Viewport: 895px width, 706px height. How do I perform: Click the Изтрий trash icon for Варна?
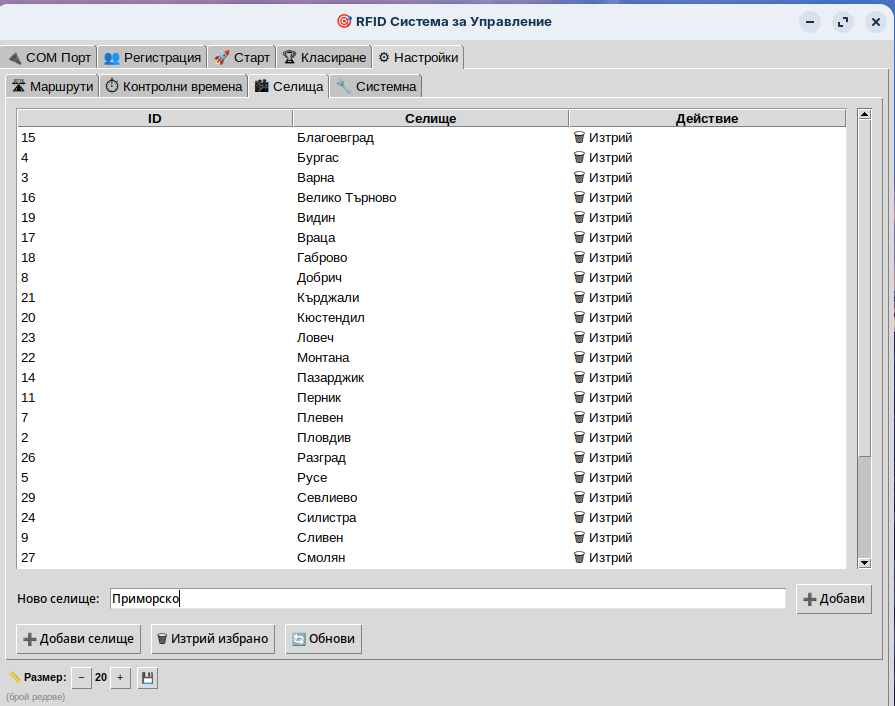point(579,178)
